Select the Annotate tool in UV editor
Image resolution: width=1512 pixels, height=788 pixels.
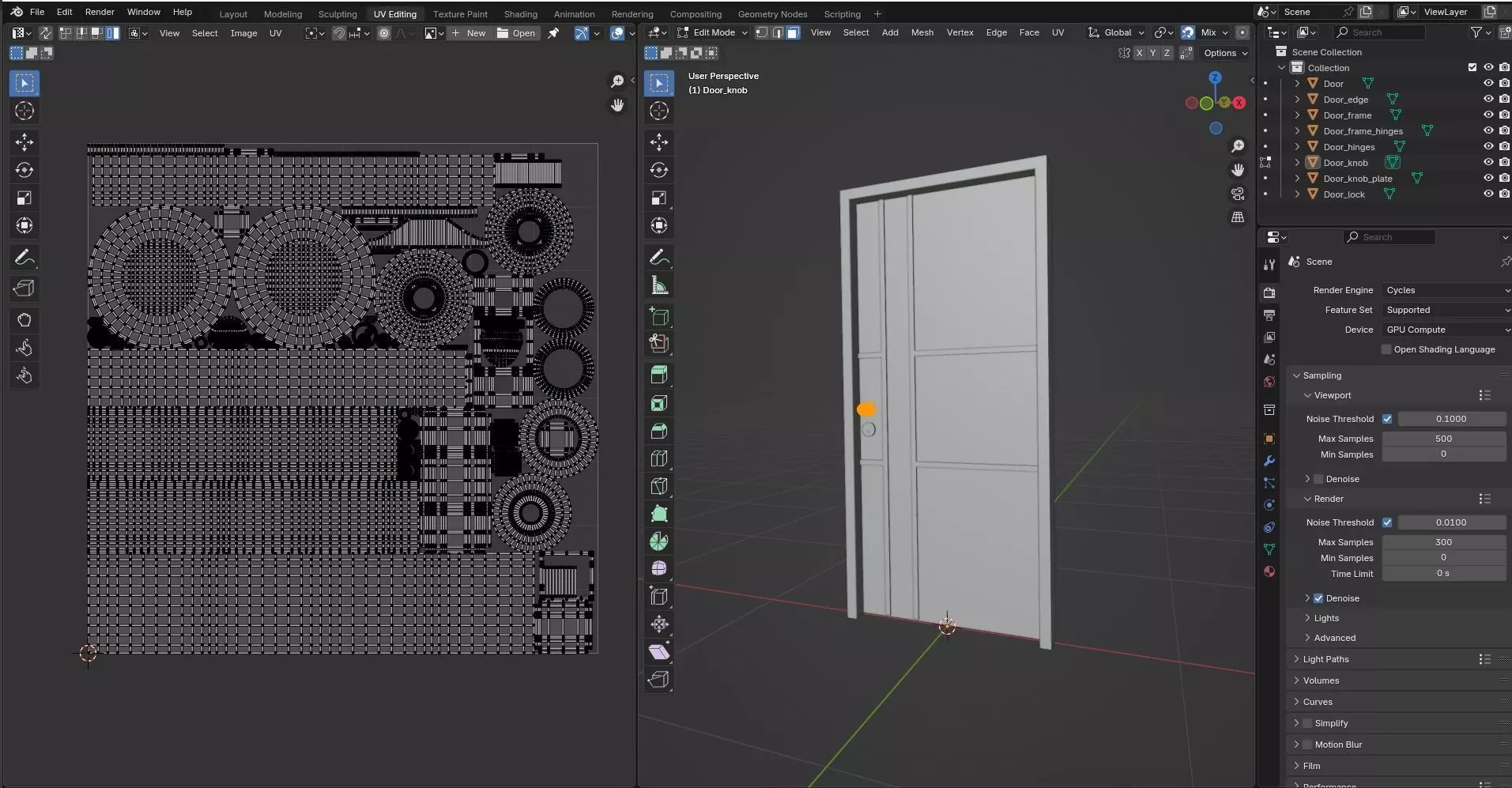(x=25, y=258)
